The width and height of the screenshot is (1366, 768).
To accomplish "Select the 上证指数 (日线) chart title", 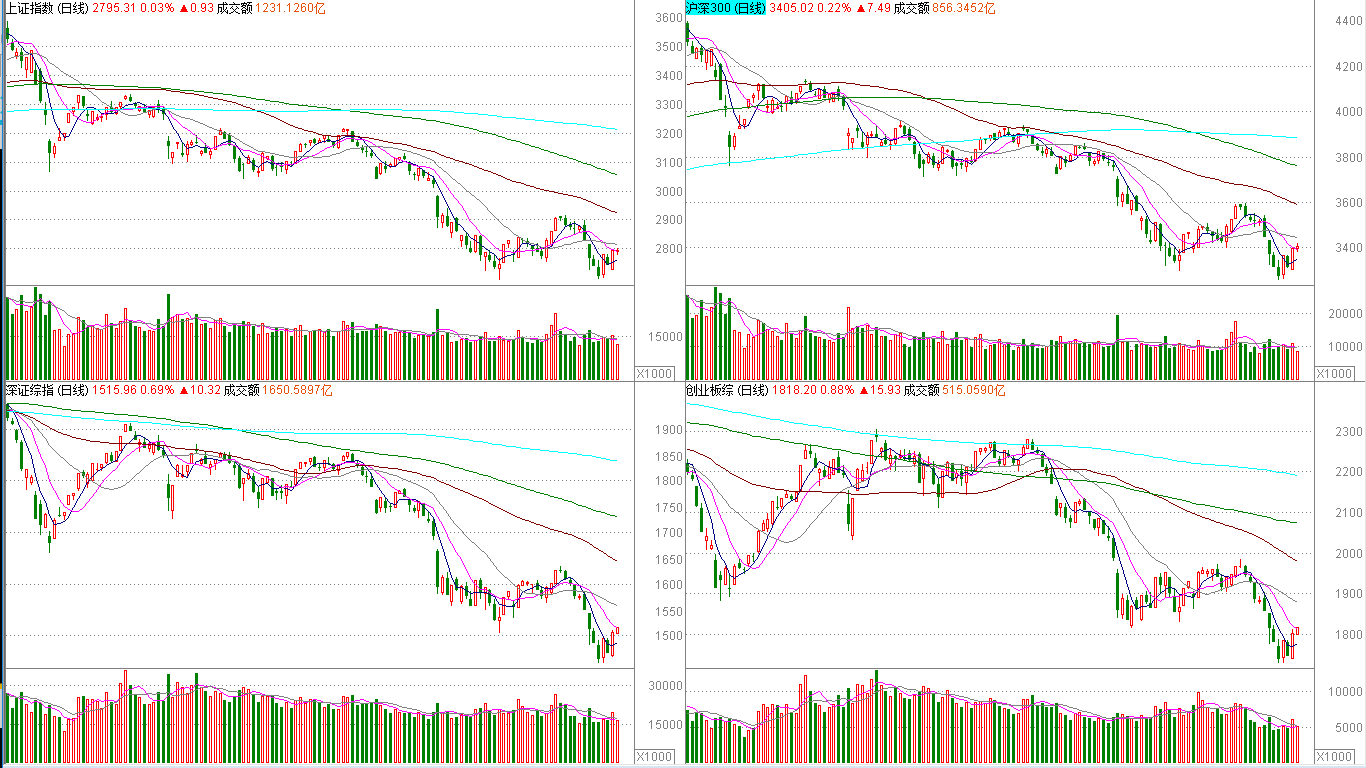I will (x=46, y=8).
